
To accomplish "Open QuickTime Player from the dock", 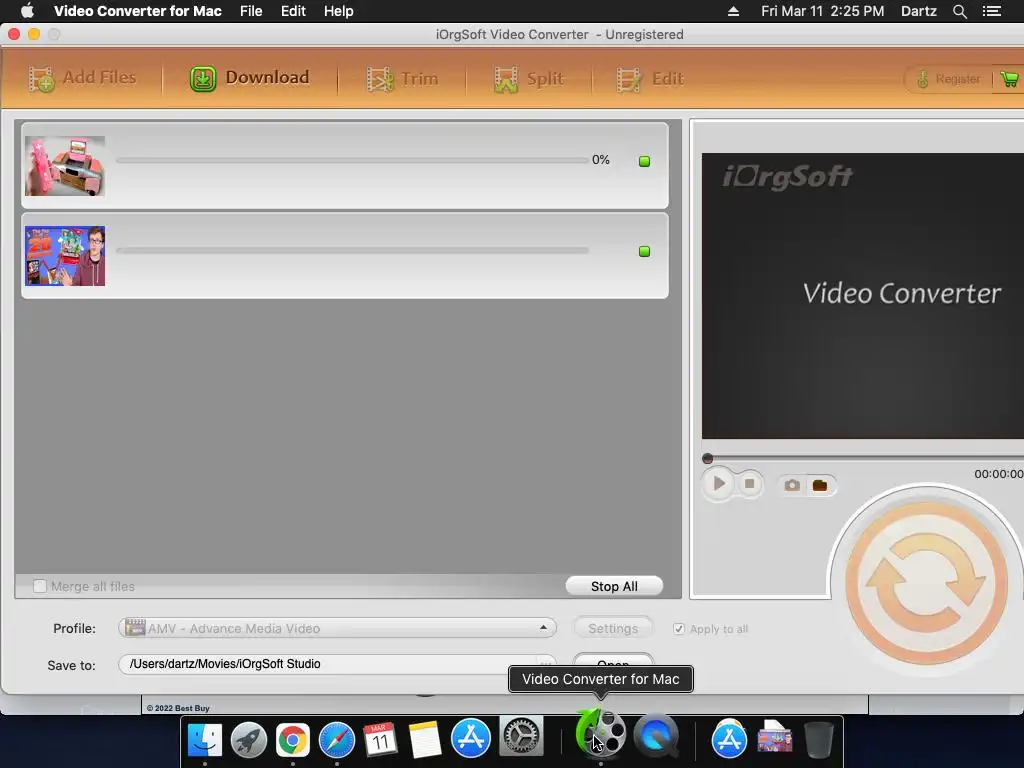I will click(x=656, y=736).
